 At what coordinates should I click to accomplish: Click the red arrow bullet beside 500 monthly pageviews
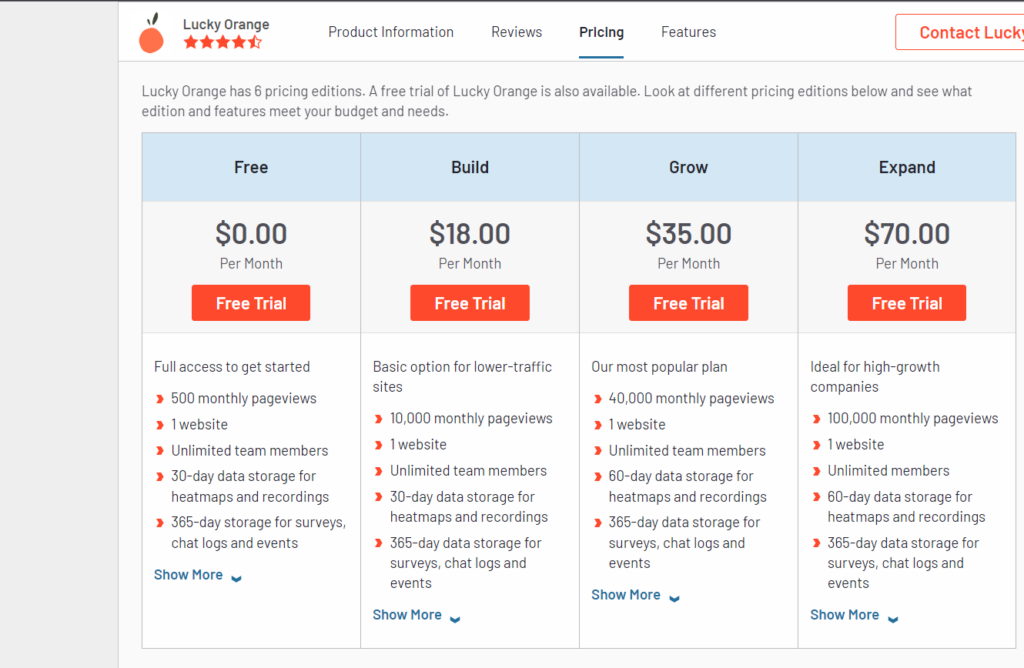[x=160, y=399]
